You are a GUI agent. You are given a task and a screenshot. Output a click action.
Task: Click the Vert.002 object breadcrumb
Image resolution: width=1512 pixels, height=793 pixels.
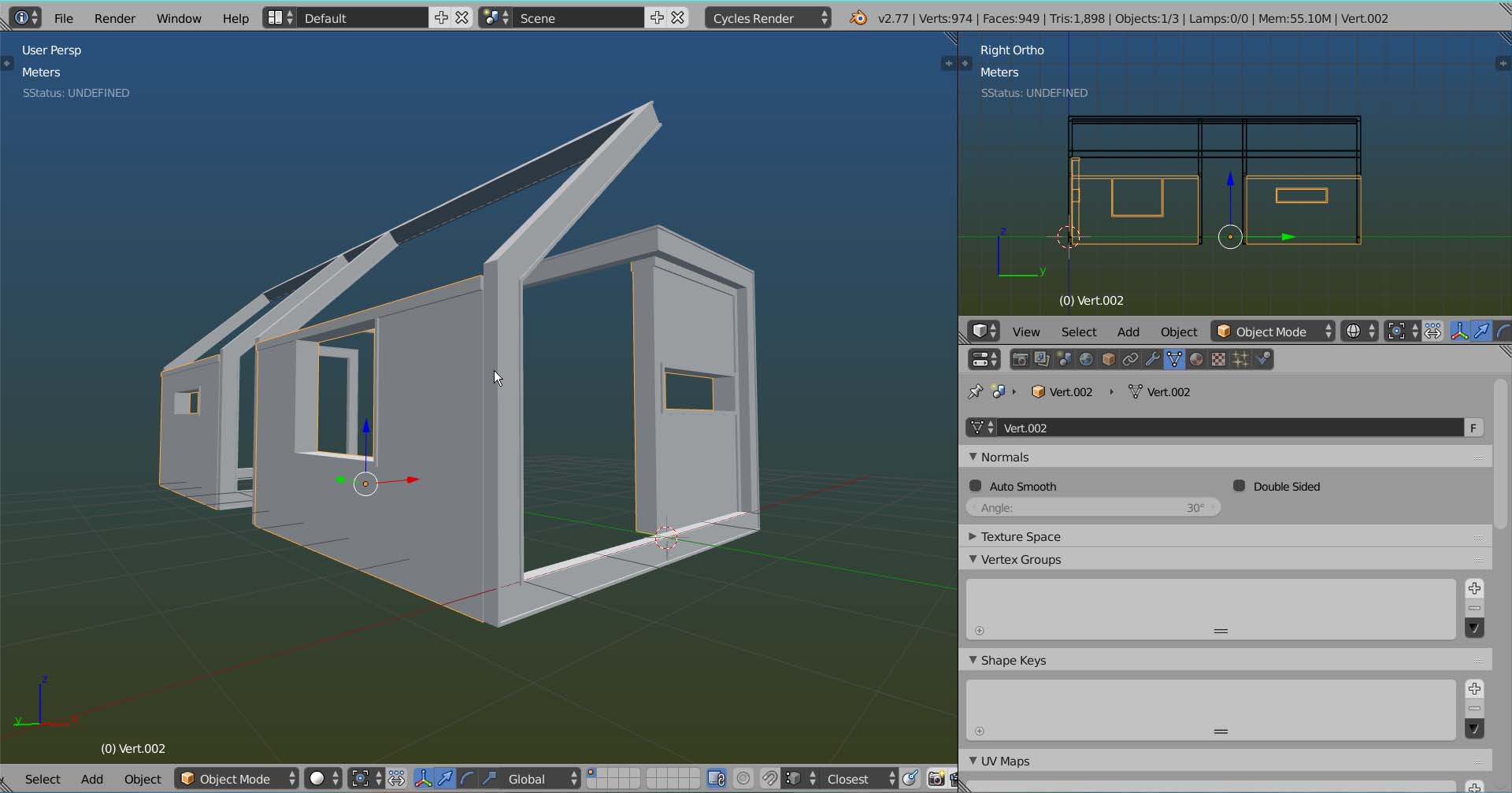pyautogui.click(x=1062, y=391)
